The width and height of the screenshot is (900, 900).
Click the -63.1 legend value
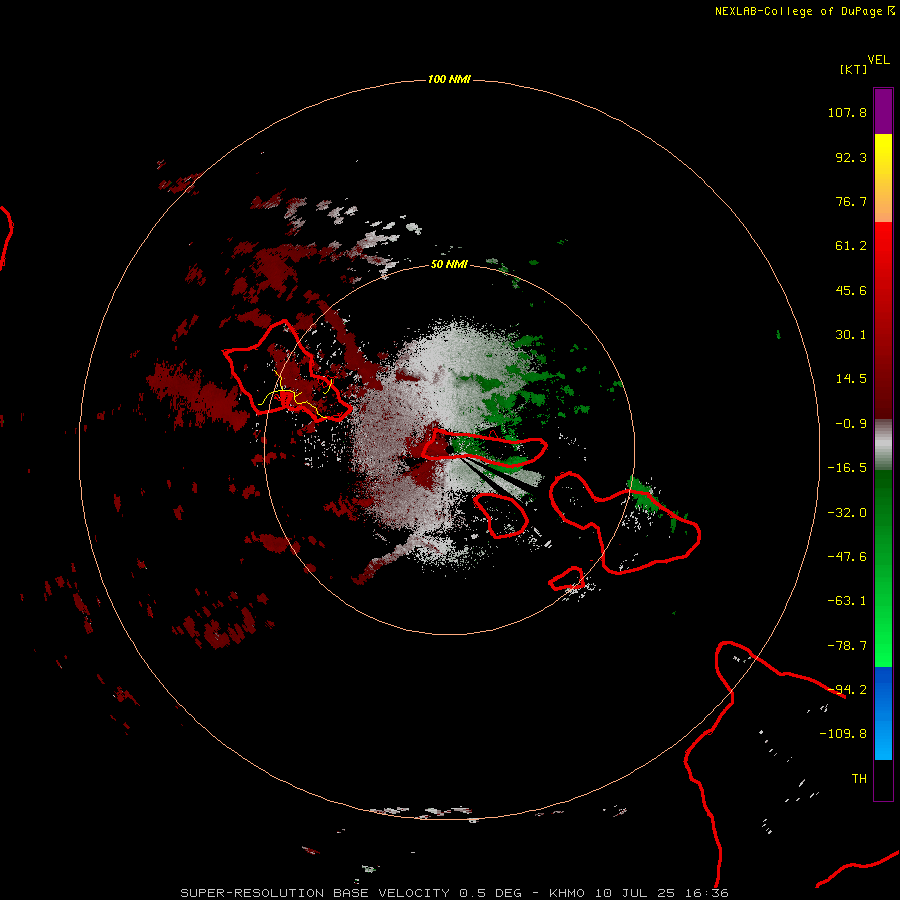[x=847, y=601]
